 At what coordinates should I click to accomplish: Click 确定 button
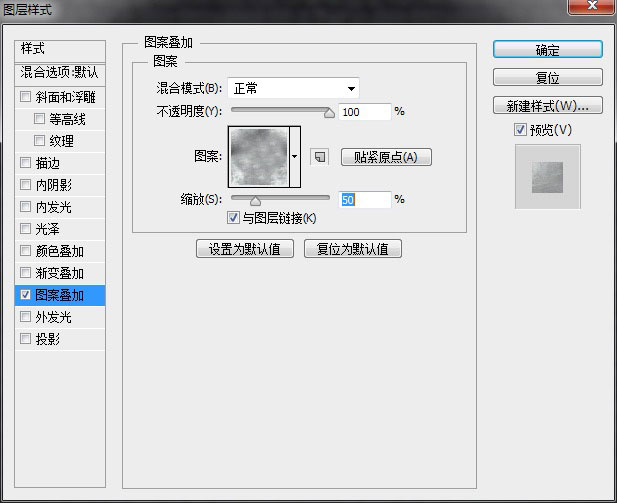tap(548, 50)
